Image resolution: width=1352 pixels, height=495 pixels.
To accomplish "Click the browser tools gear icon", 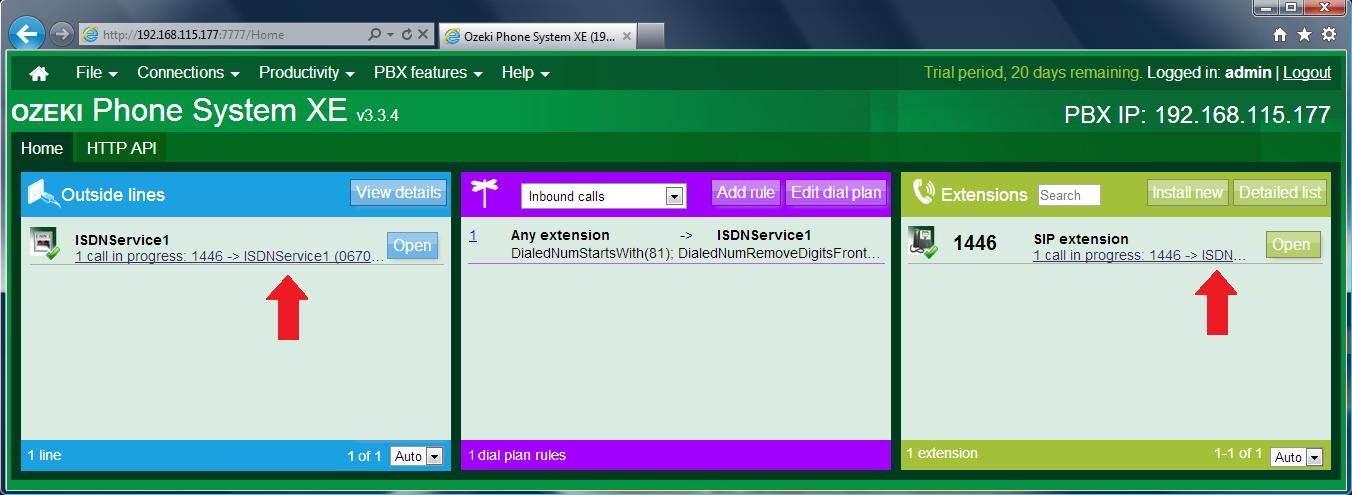I will click(1328, 35).
